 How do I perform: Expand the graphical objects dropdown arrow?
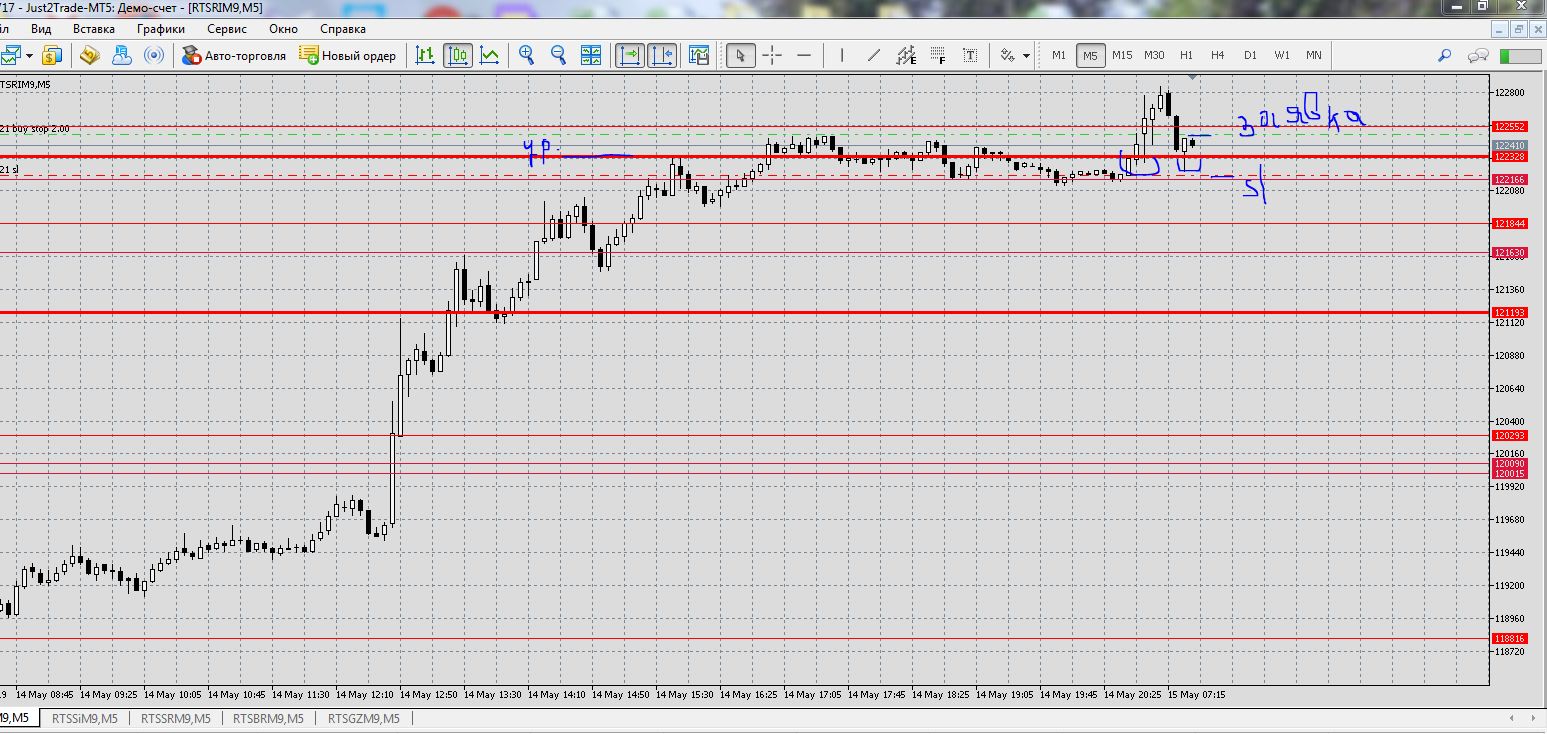tap(1027, 56)
